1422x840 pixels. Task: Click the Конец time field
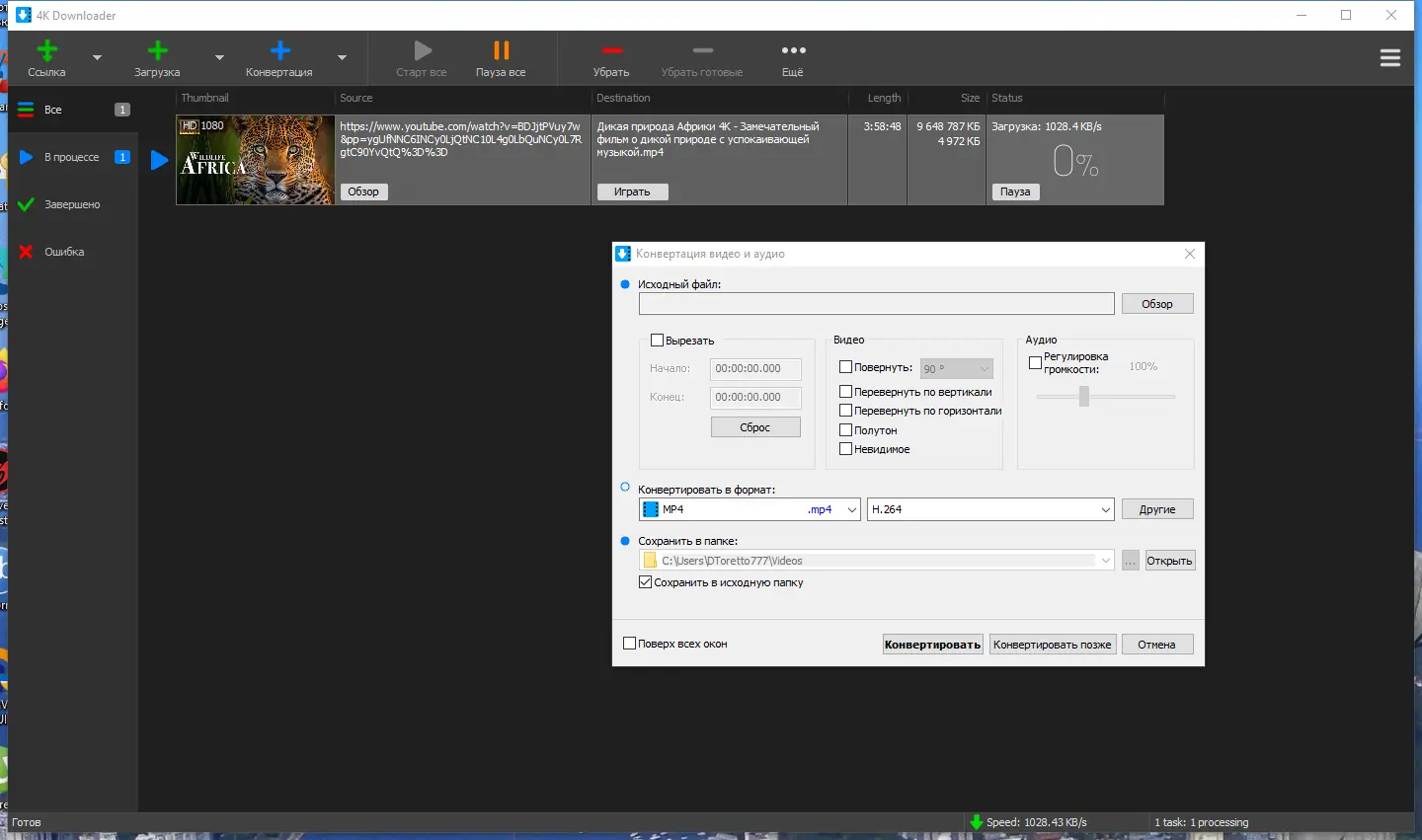(756, 397)
